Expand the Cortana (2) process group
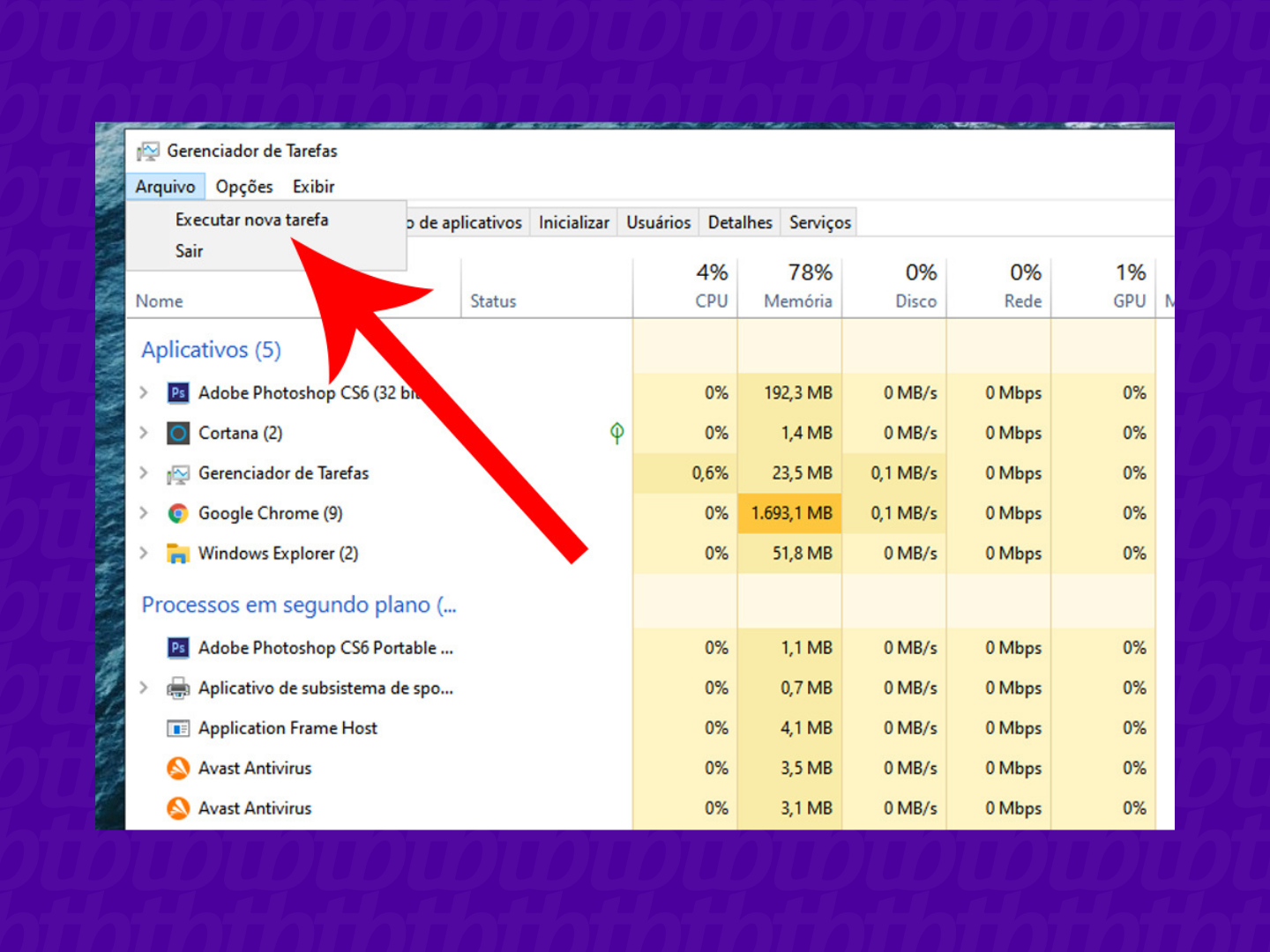 [144, 433]
